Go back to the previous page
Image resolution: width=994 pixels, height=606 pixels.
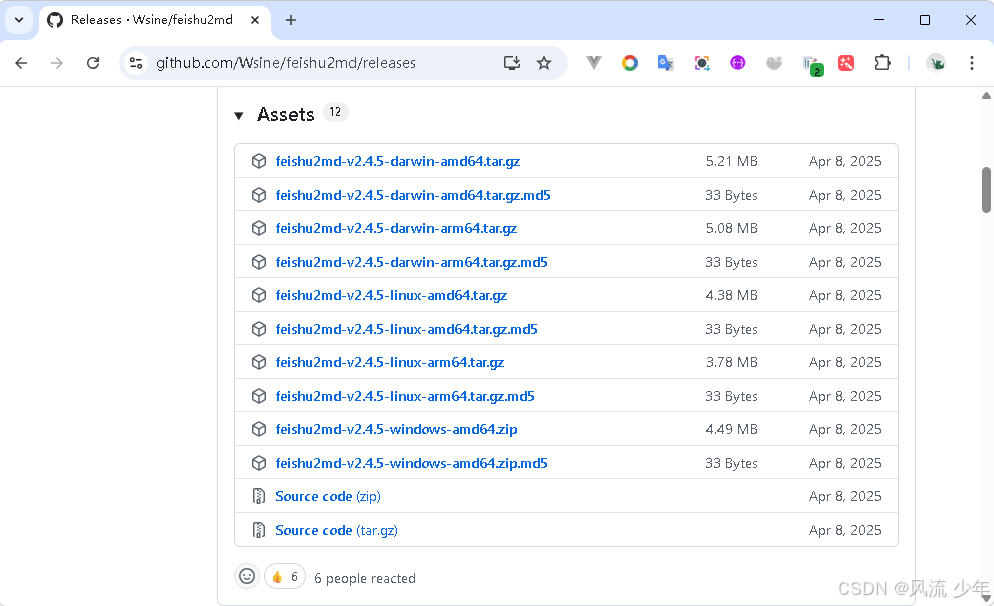(x=21, y=63)
